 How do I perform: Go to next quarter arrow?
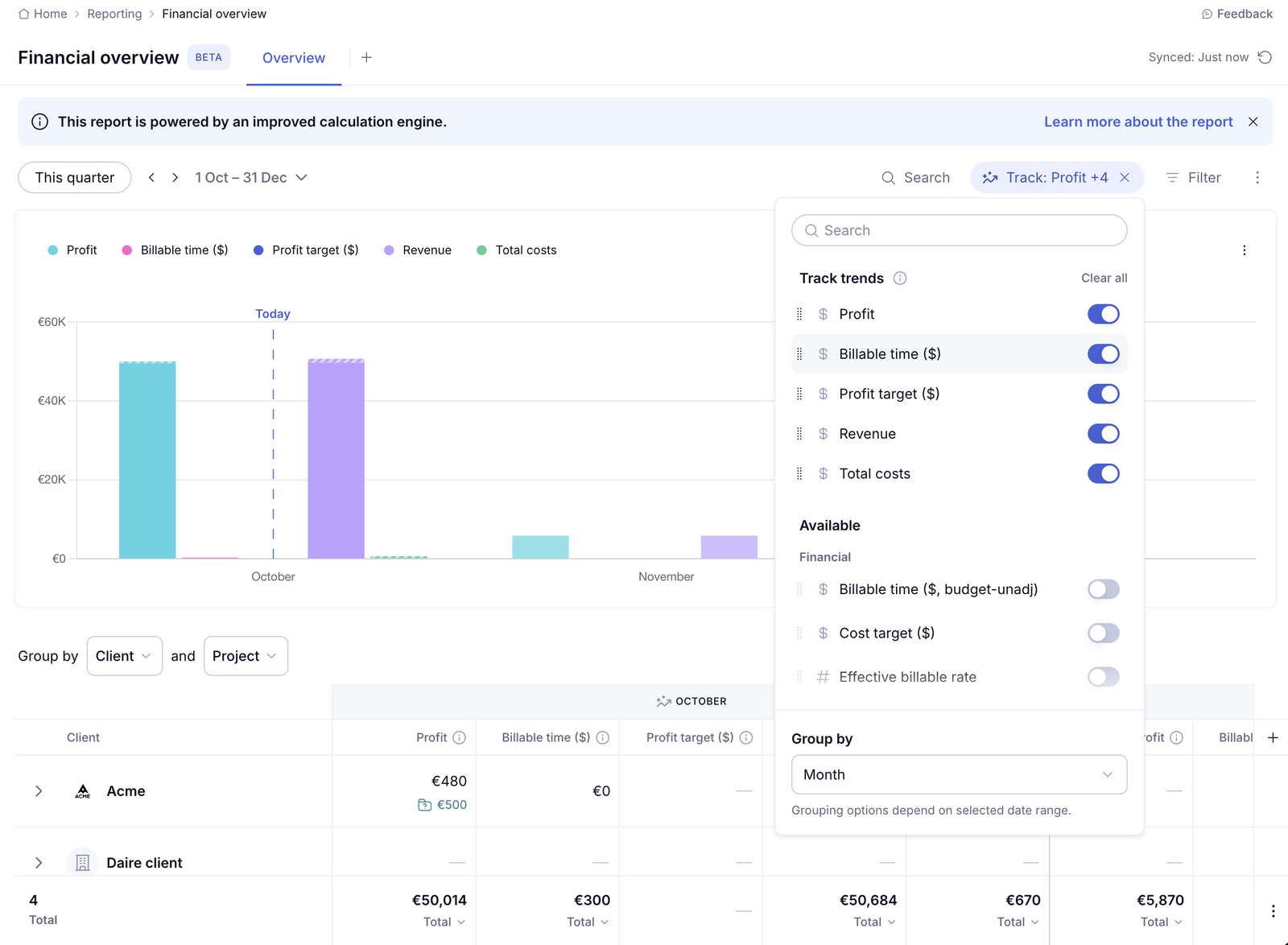click(175, 177)
